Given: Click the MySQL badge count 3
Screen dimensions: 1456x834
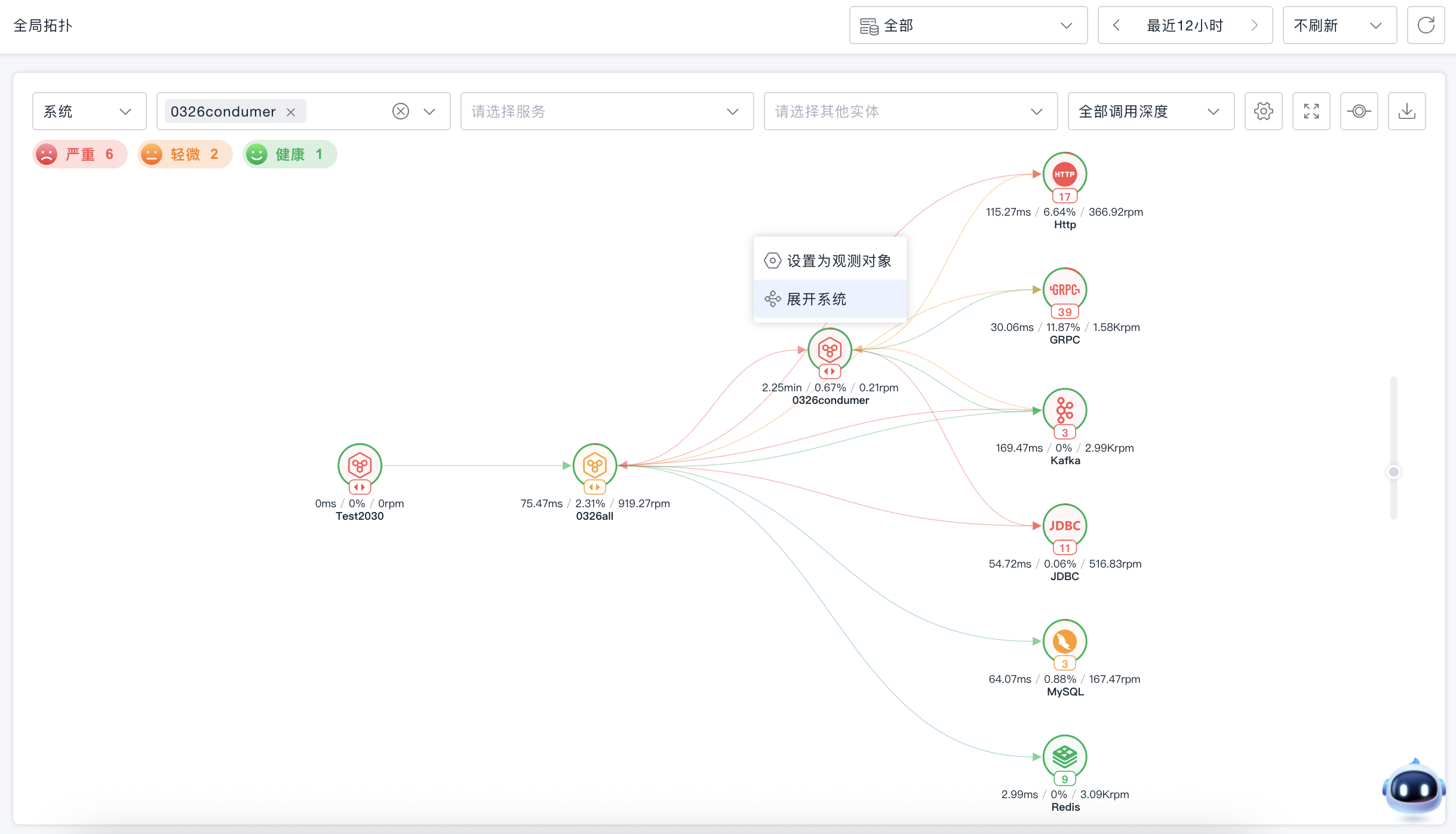Looking at the screenshot, I should 1064,664.
